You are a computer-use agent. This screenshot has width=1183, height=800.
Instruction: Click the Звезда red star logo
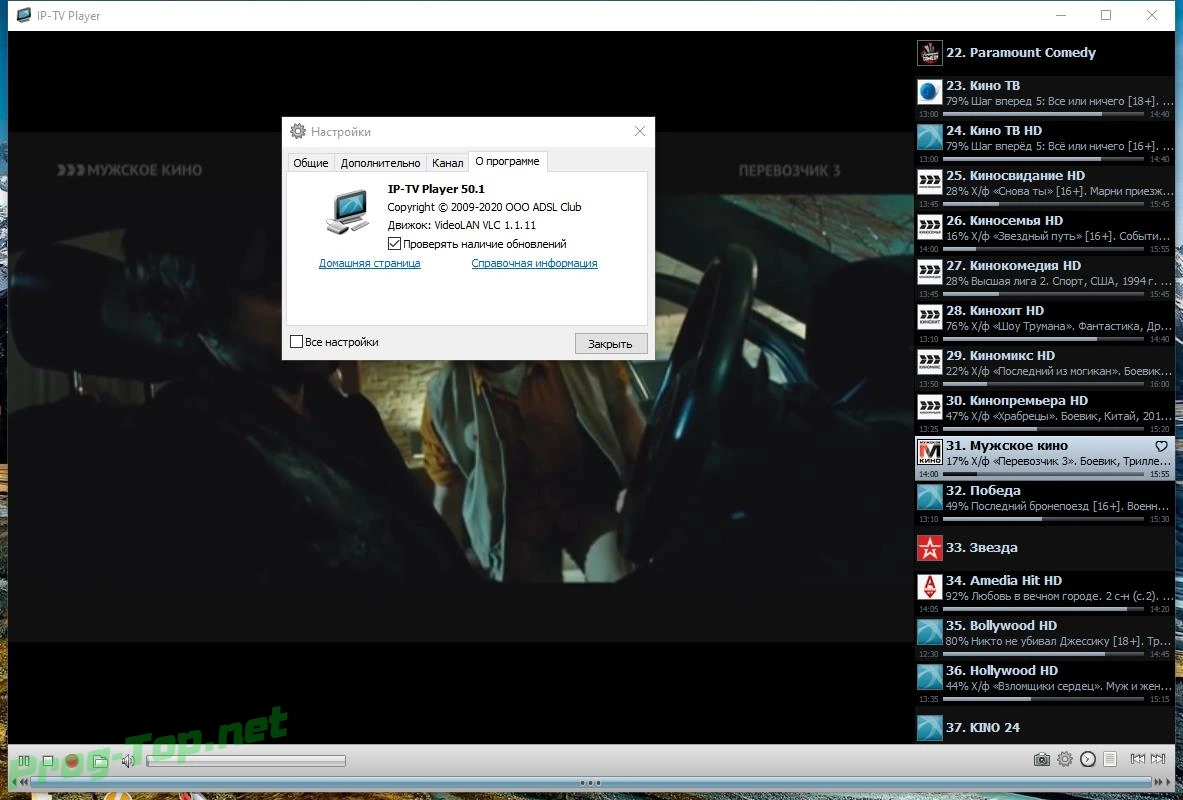coord(930,548)
